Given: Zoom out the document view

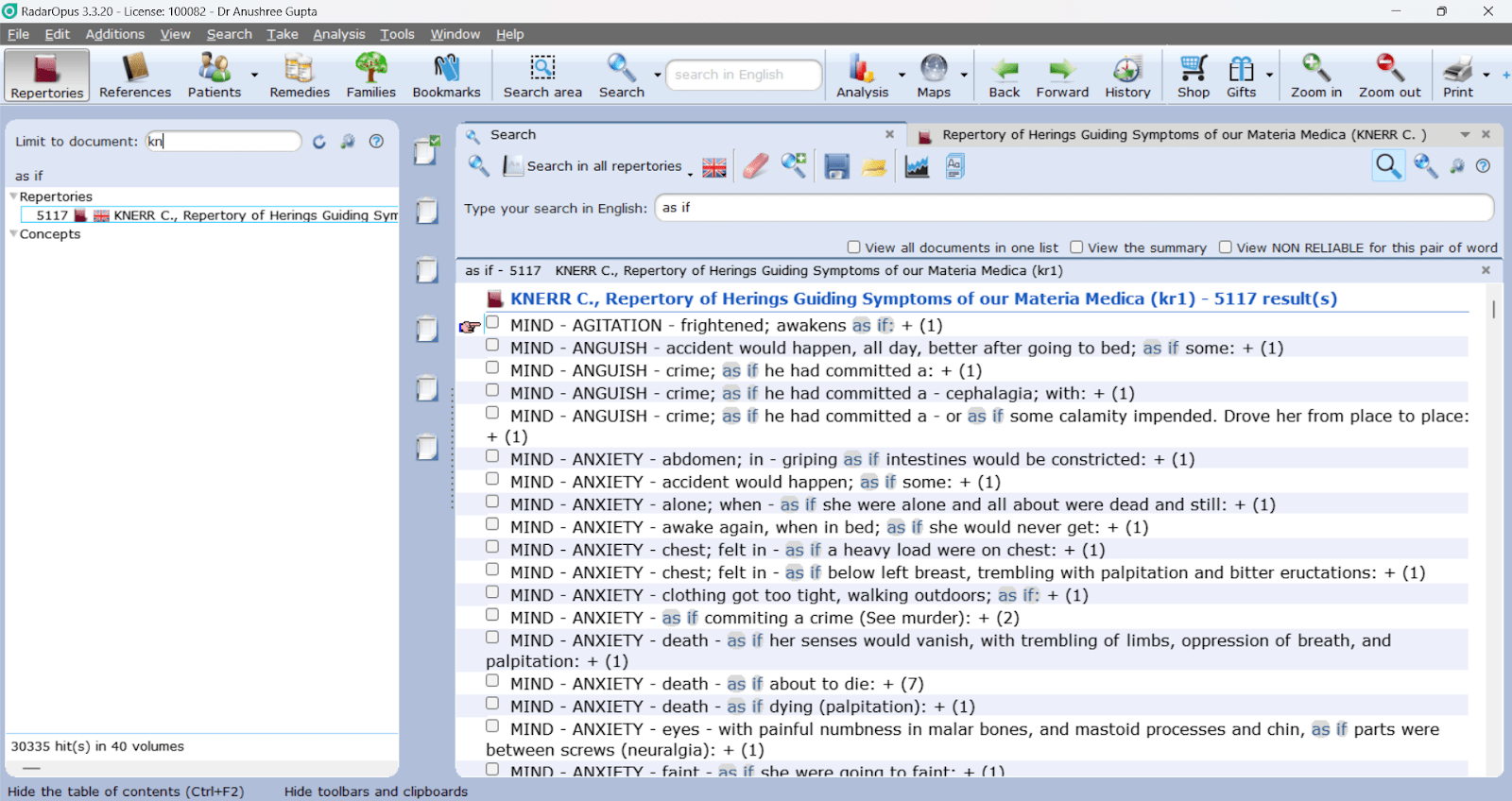Looking at the screenshot, I should 1389,76.
